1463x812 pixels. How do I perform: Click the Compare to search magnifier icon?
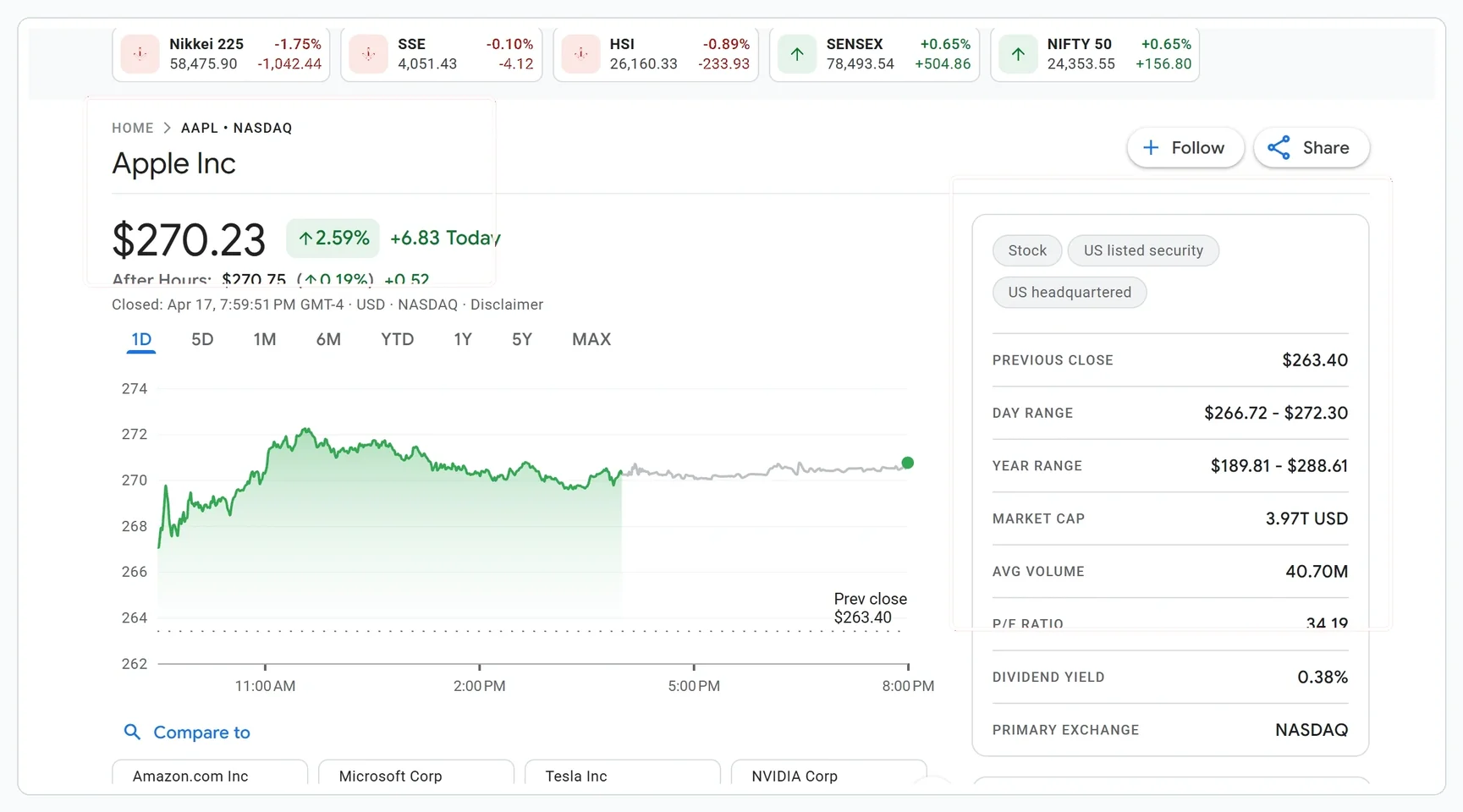coord(132,732)
